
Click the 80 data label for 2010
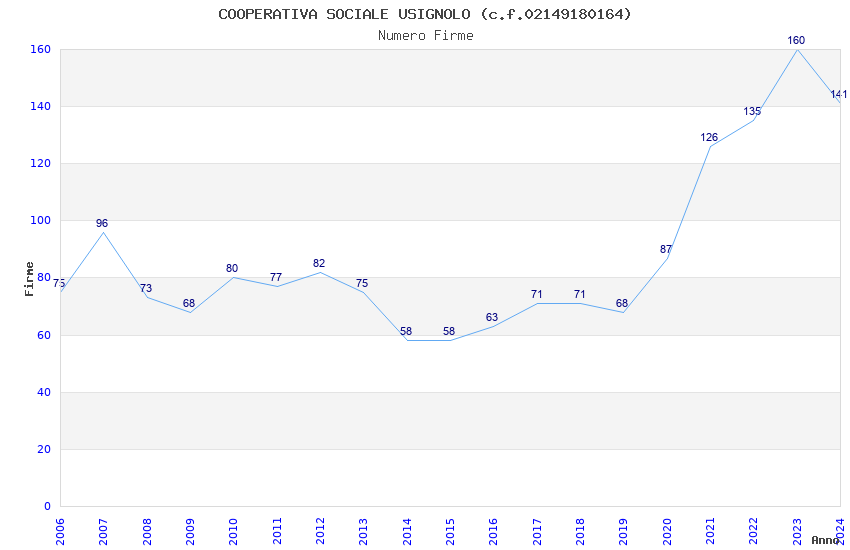tap(232, 269)
